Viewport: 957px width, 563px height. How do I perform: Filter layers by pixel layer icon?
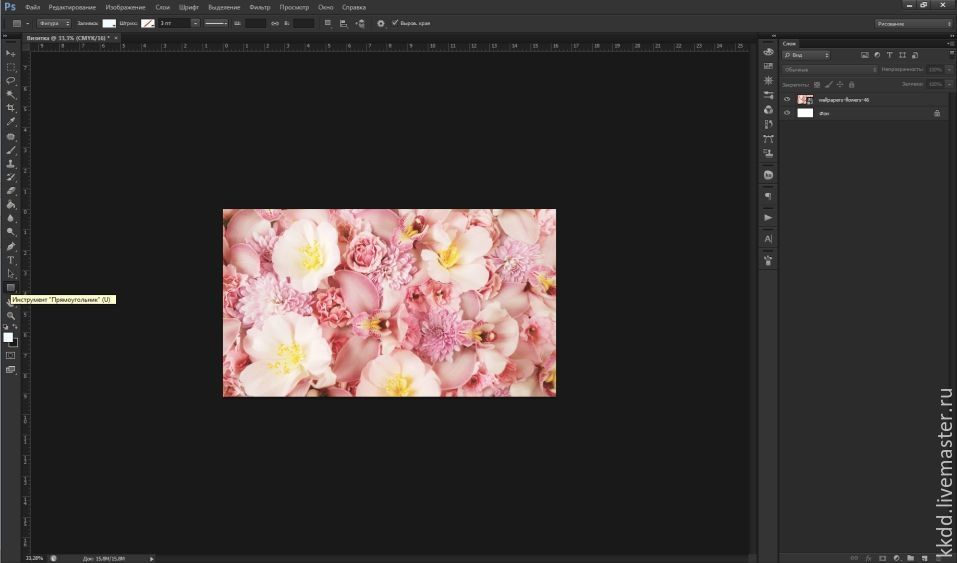(865, 55)
